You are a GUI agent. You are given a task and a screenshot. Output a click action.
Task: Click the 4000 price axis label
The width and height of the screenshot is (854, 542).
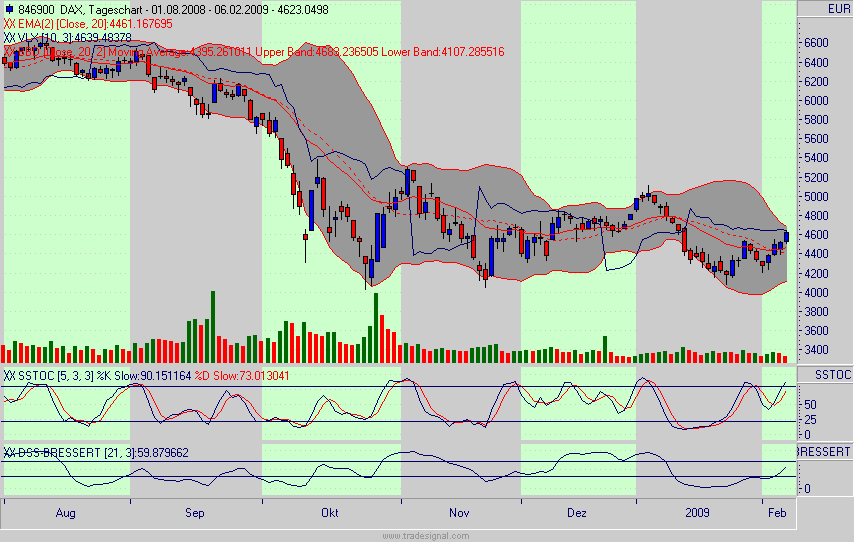[816, 293]
